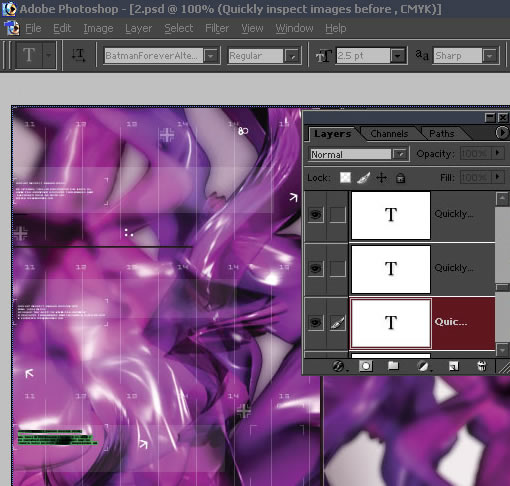The width and height of the screenshot is (510, 486).
Task: Toggle lock all padlock icon
Action: point(400,178)
